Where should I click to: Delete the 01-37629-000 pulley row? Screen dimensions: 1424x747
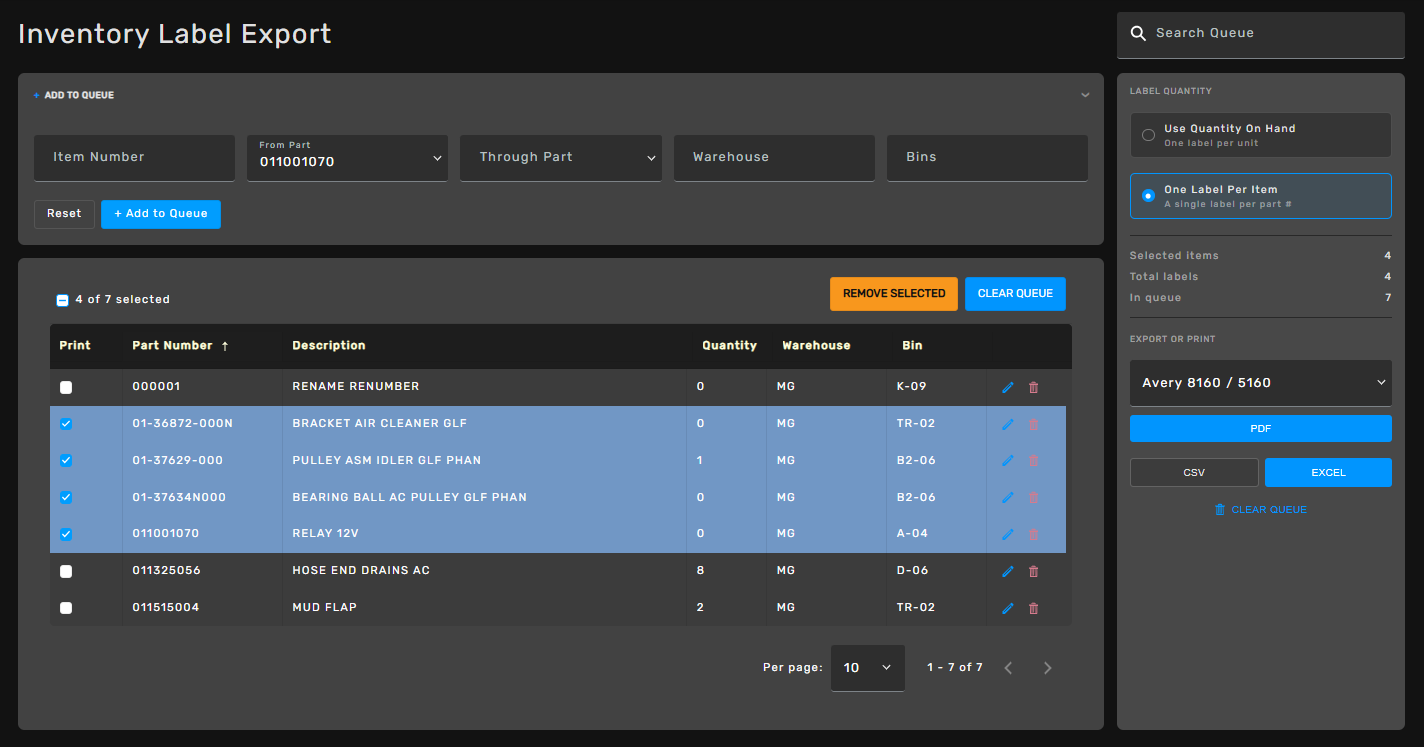1033,460
